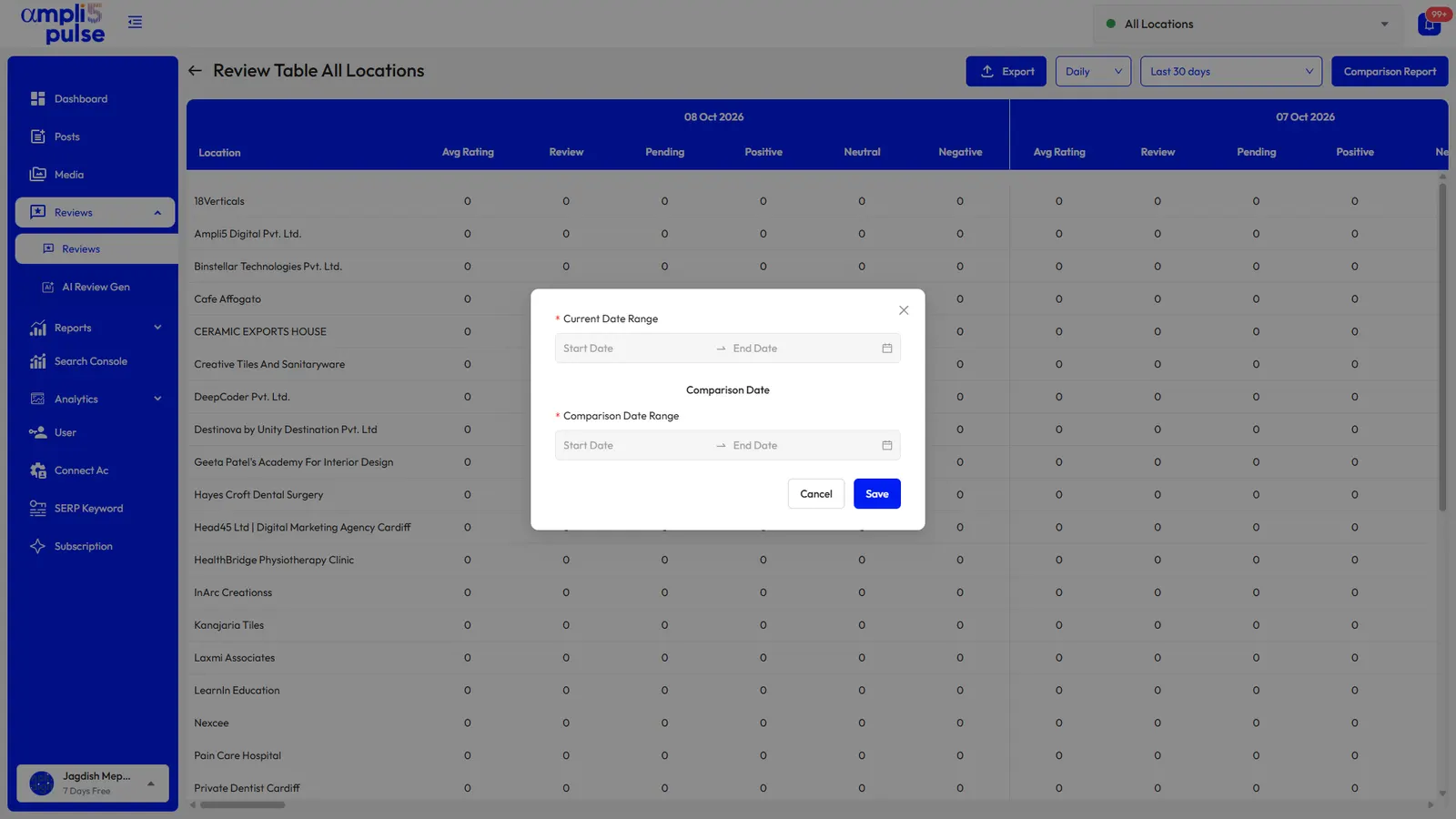Viewport: 1456px width, 819px height.
Task: Close the date range dialog
Action: pyautogui.click(x=904, y=310)
